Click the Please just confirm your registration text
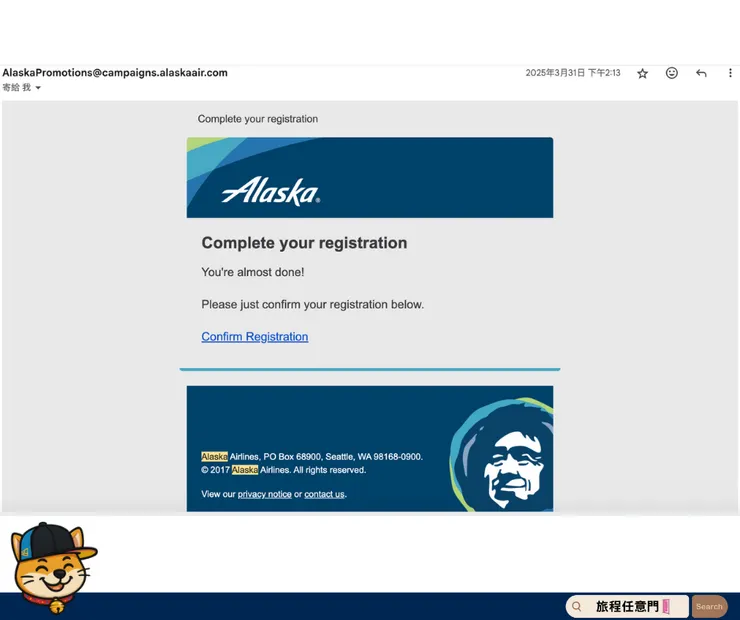The image size is (740, 620). 312,304
